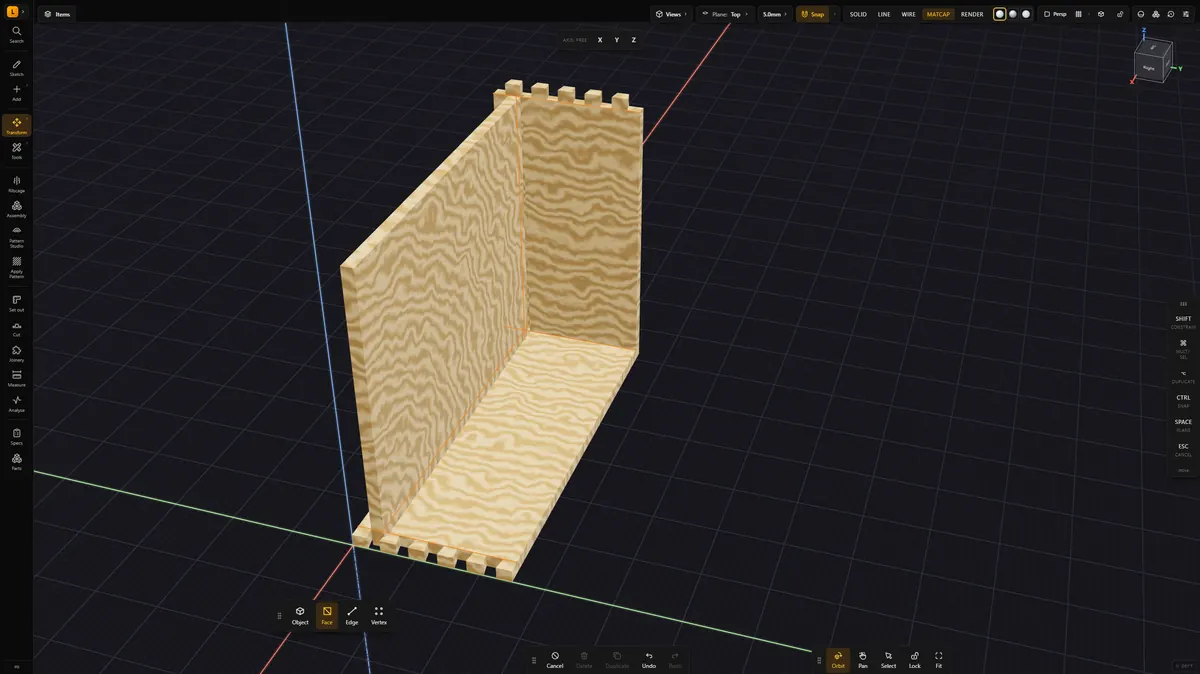Select the Measure tool
Viewport: 1200px width, 674px height.
tap(16, 378)
